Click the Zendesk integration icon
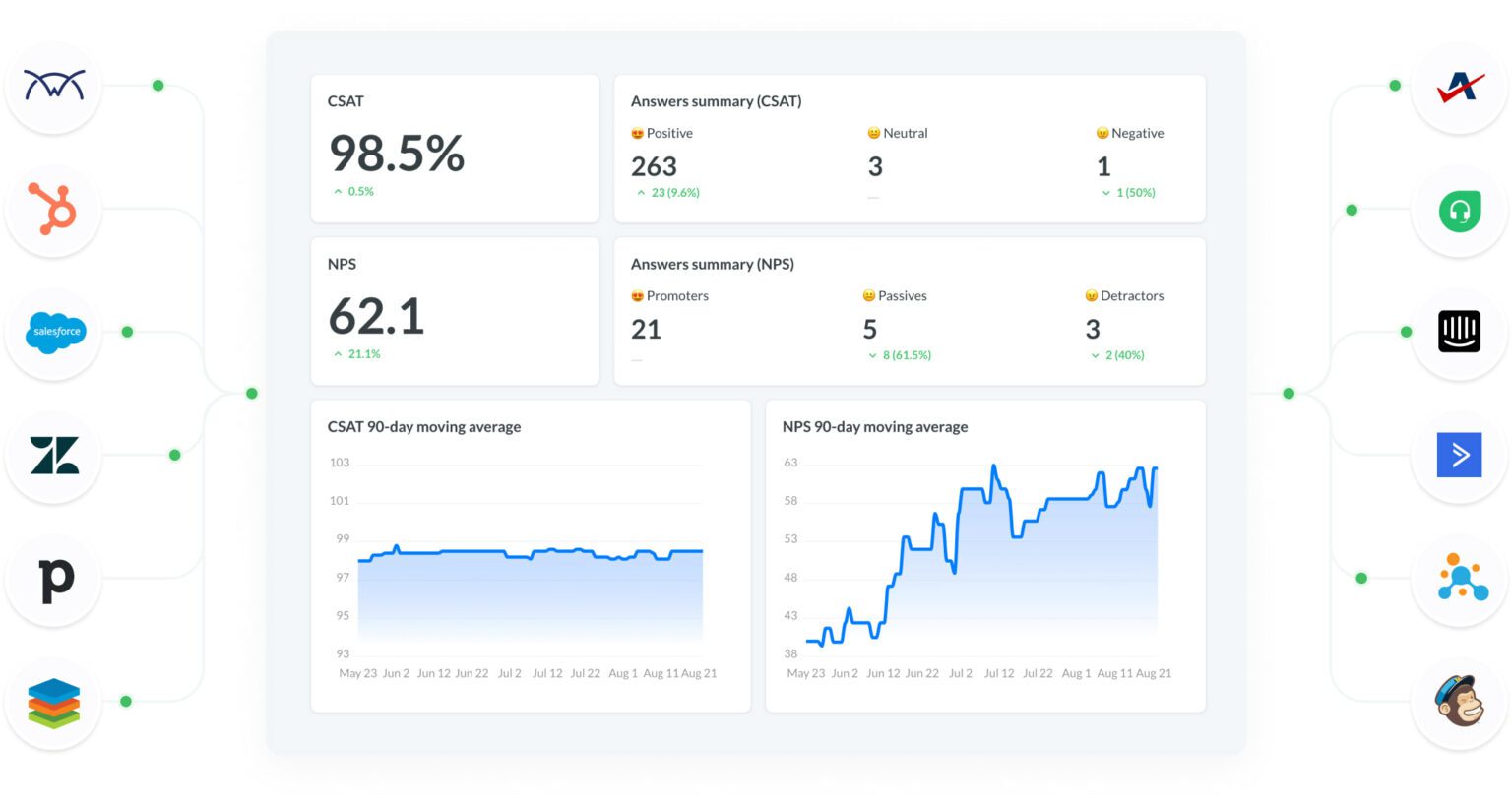Viewport: 1512px width, 807px height. pyautogui.click(x=53, y=455)
